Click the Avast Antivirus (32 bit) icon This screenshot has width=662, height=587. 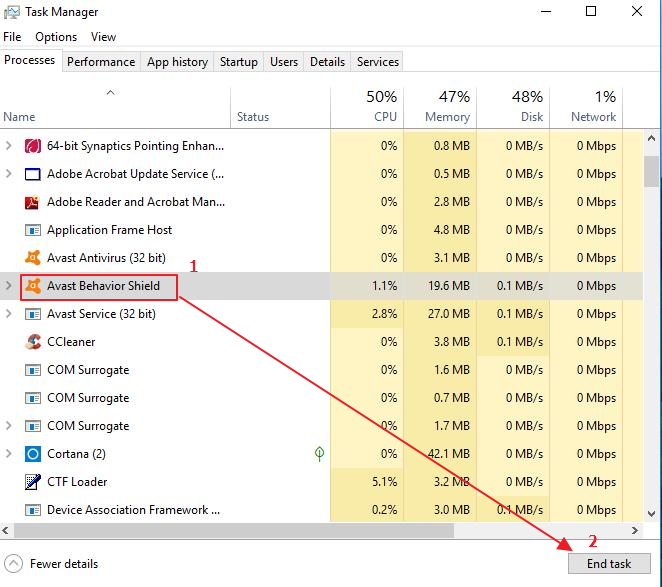[32, 258]
